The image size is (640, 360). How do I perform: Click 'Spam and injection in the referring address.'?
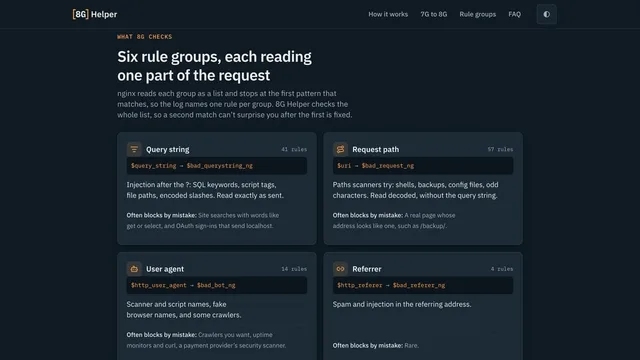(x=402, y=304)
